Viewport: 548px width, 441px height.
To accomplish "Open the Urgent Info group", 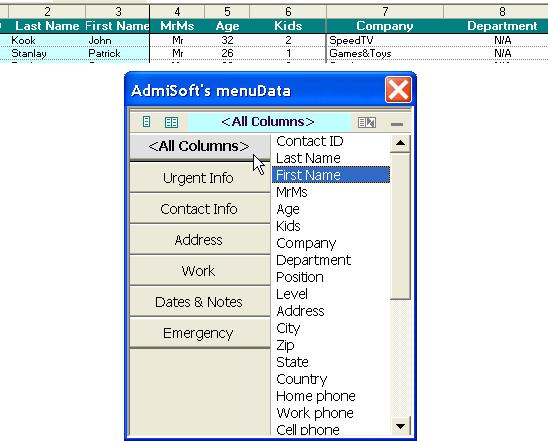I will pos(199,178).
